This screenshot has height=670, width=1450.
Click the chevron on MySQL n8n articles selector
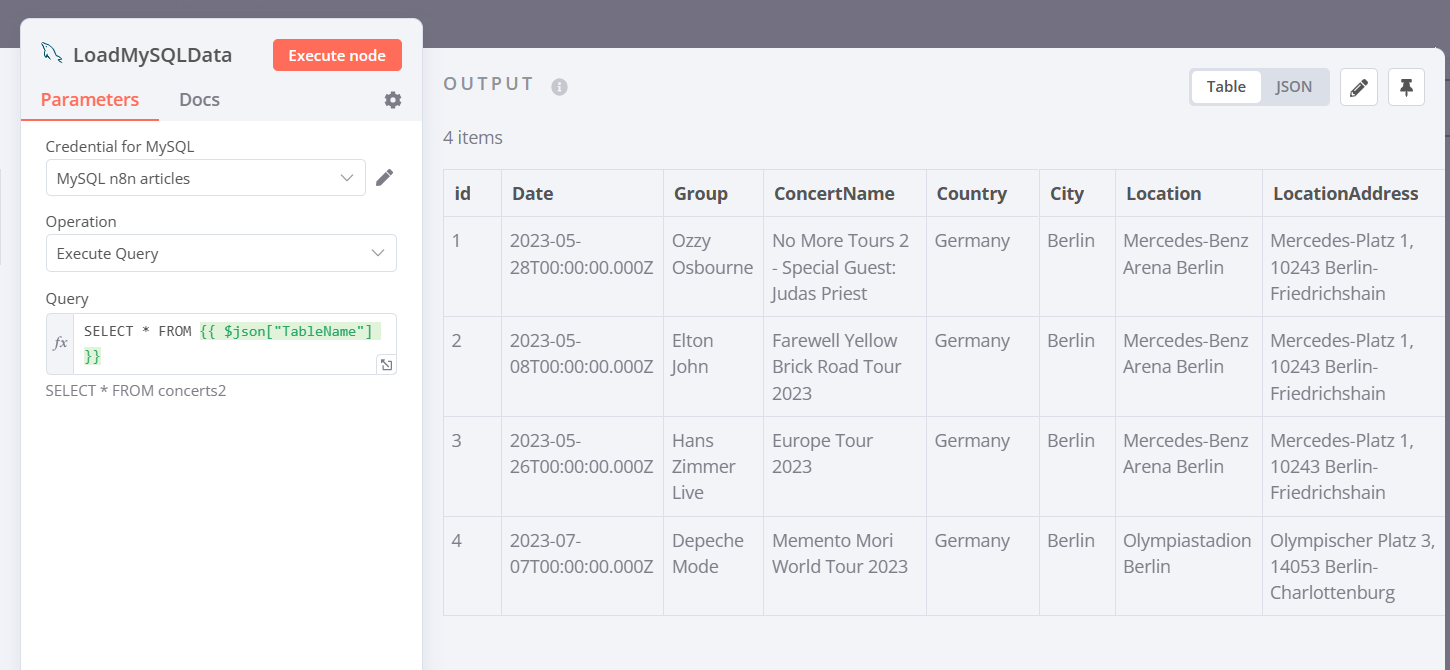(x=347, y=177)
